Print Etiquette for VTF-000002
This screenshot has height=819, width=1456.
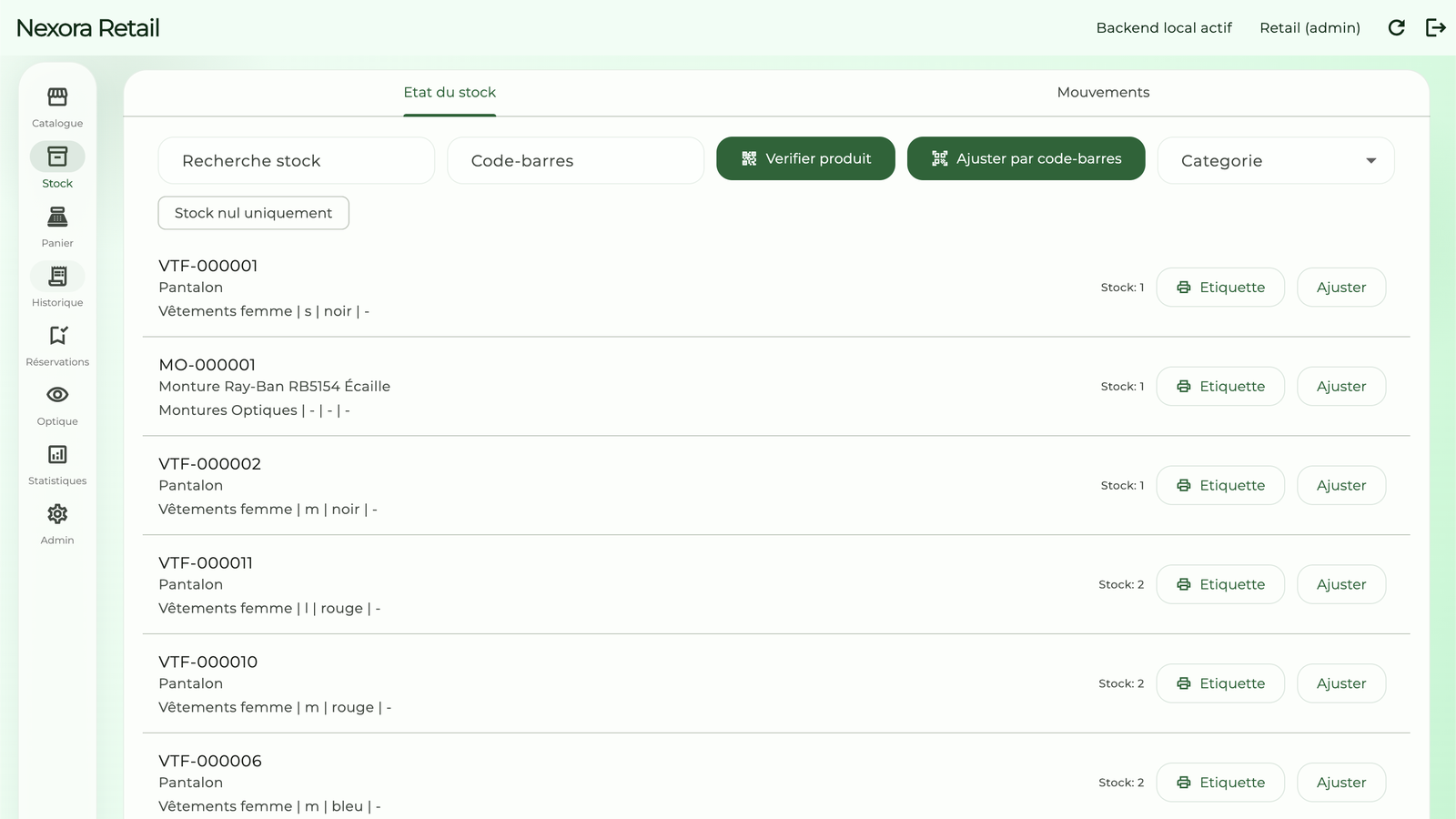[1220, 485]
